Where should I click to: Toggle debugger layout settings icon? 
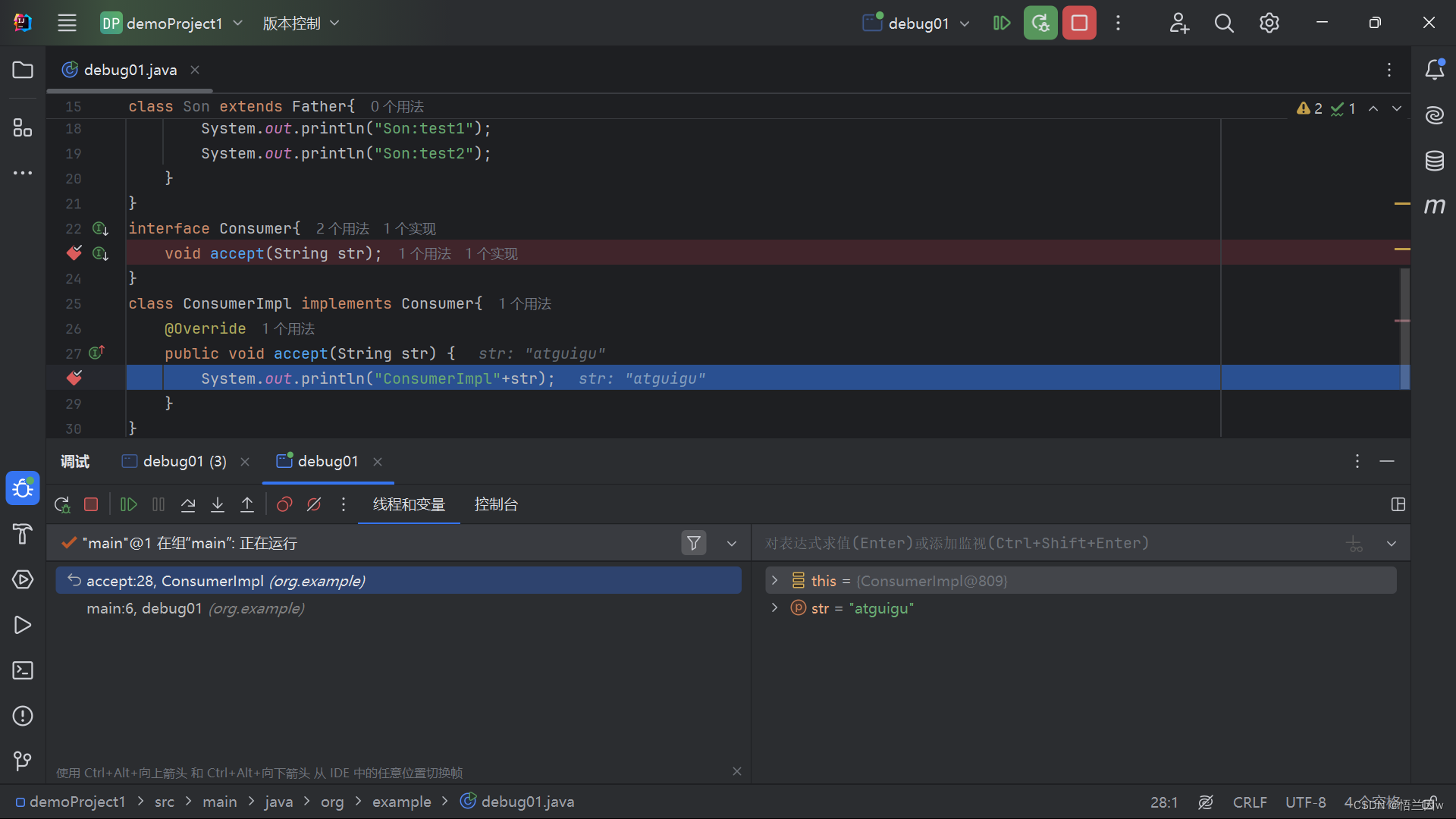click(x=1398, y=504)
